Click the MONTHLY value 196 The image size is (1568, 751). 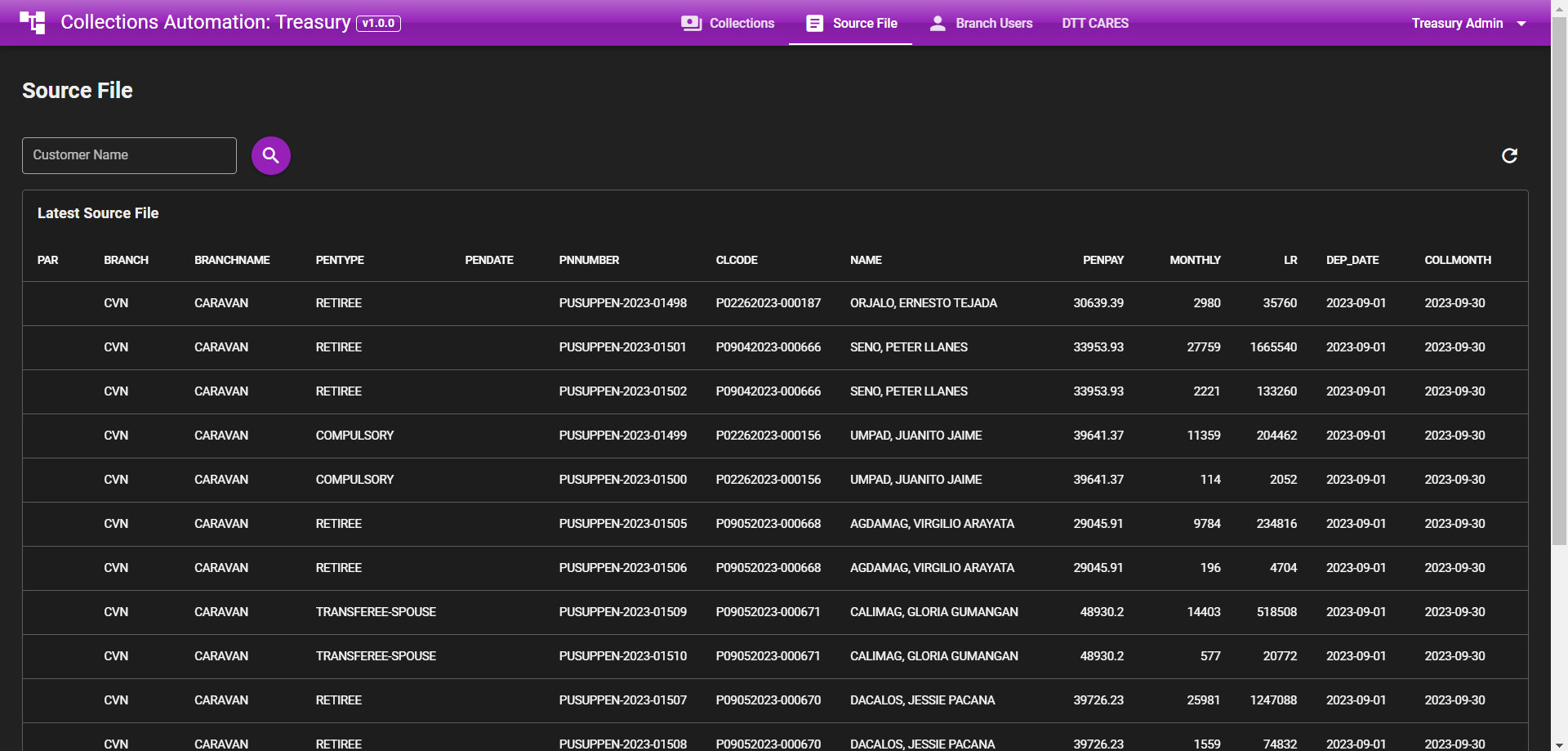click(1210, 568)
